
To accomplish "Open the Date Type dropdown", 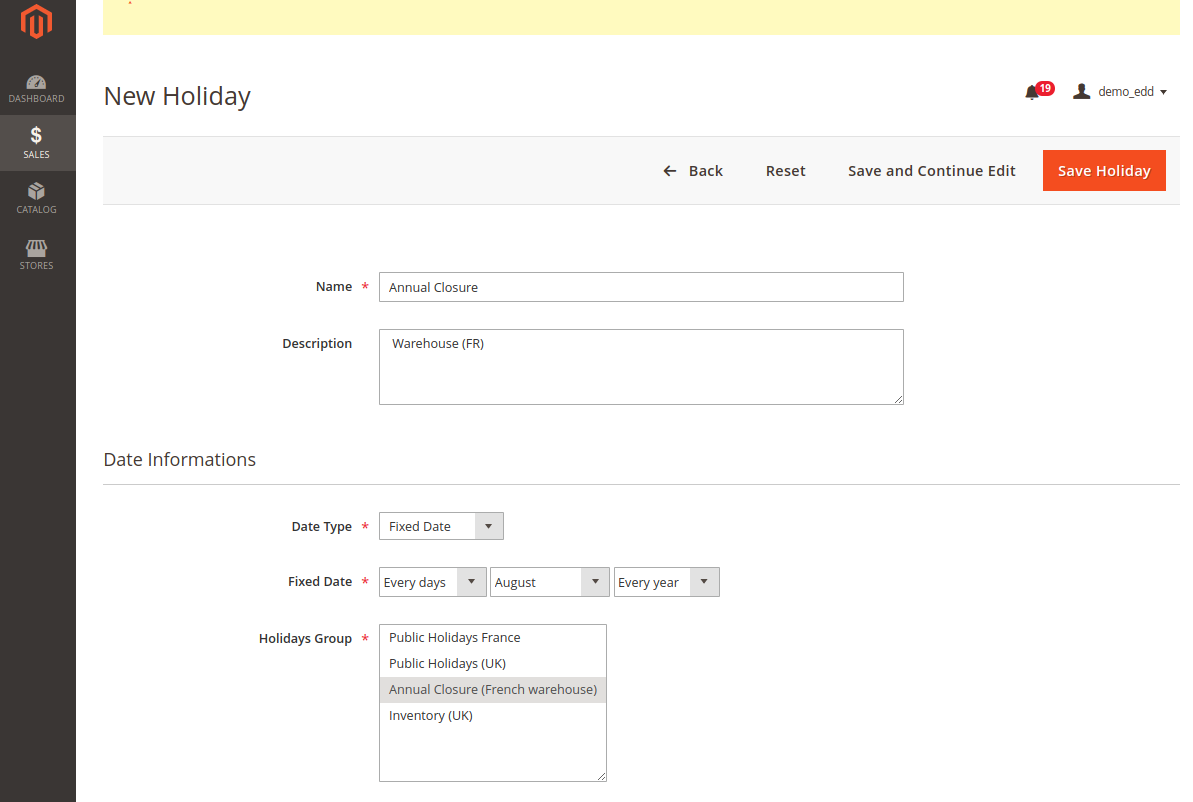I will 441,527.
